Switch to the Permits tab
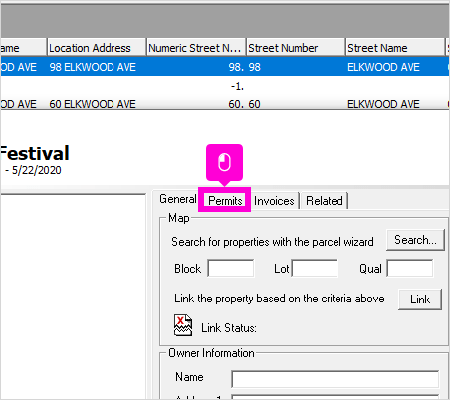Screen dimensions: 450x400 225,201
